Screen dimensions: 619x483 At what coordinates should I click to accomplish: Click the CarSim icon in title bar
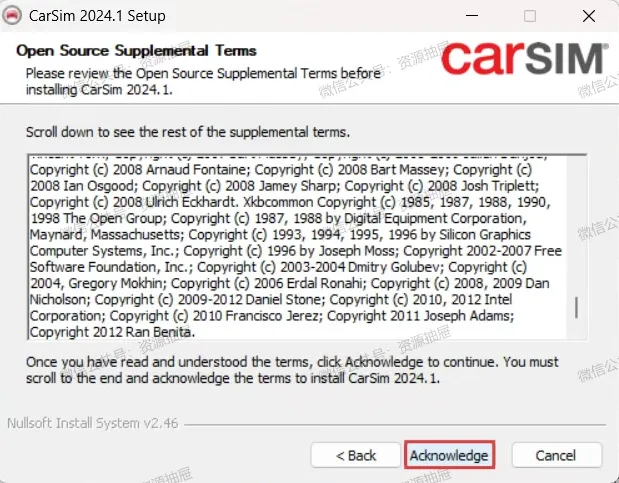[13, 16]
